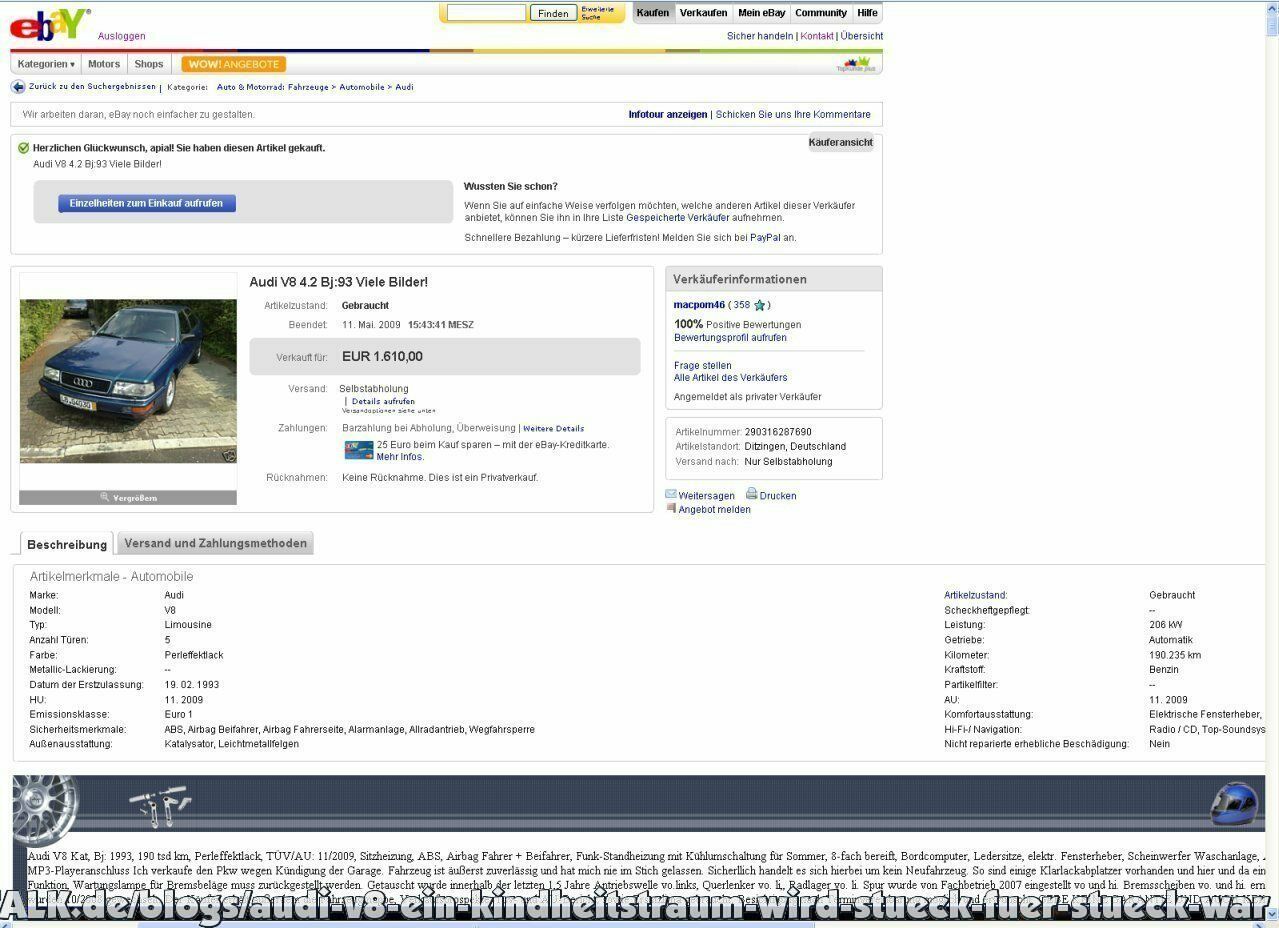Click the Ausloggen link

(x=122, y=36)
